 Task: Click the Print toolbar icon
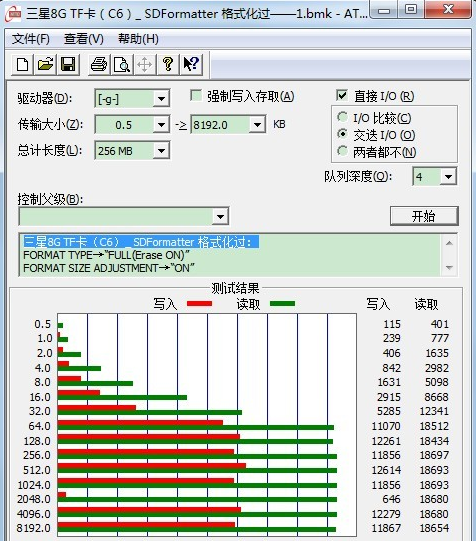99,64
